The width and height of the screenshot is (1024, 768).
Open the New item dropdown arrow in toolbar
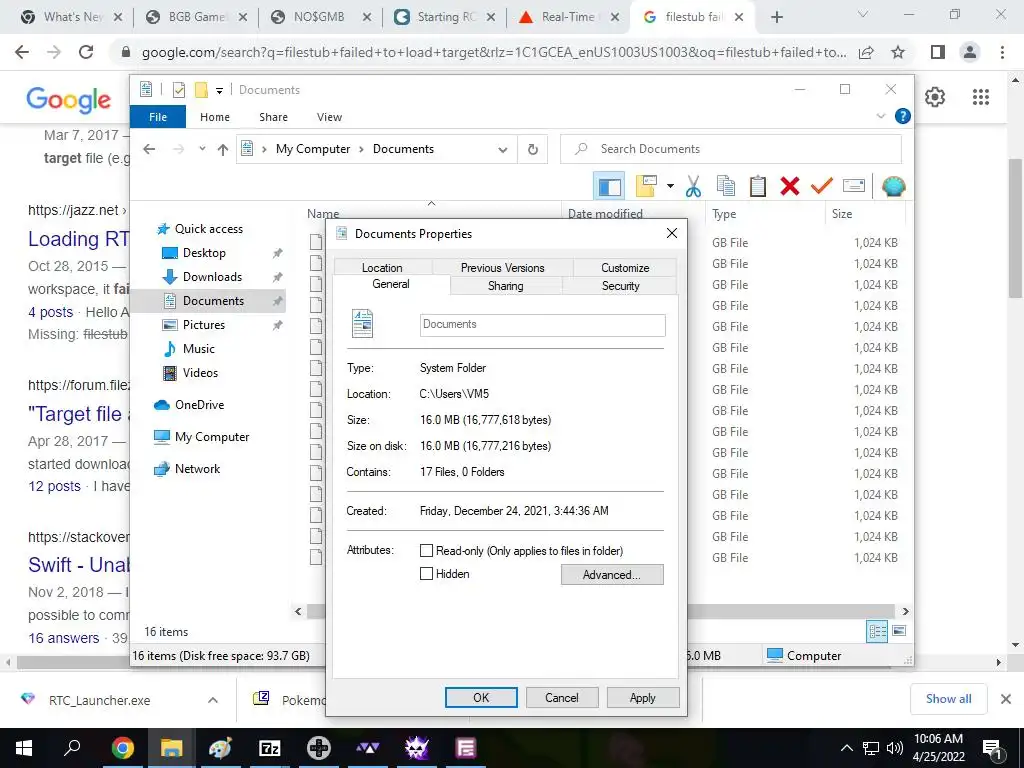pyautogui.click(x=670, y=187)
